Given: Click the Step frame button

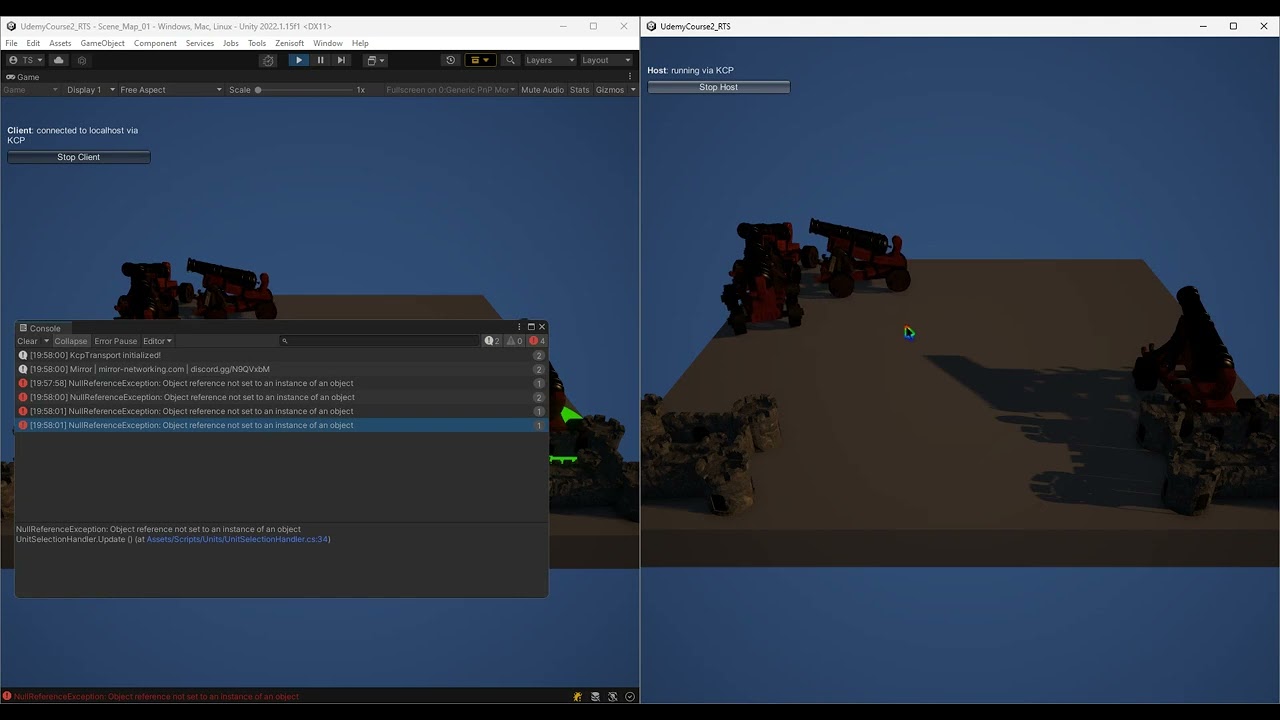Looking at the screenshot, I should point(341,60).
